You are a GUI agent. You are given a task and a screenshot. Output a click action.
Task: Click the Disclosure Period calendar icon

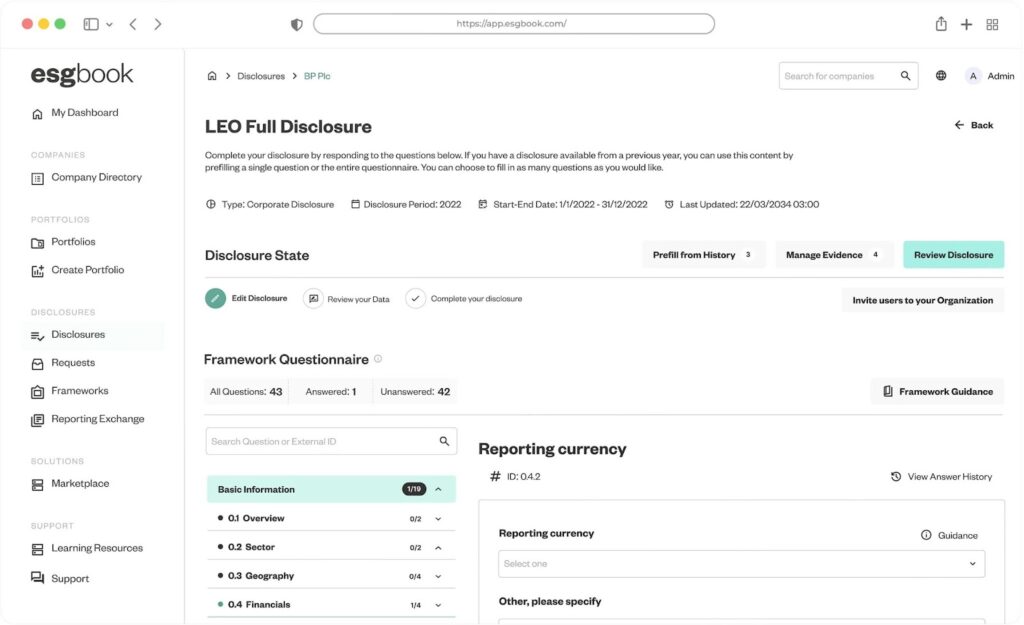click(x=355, y=204)
